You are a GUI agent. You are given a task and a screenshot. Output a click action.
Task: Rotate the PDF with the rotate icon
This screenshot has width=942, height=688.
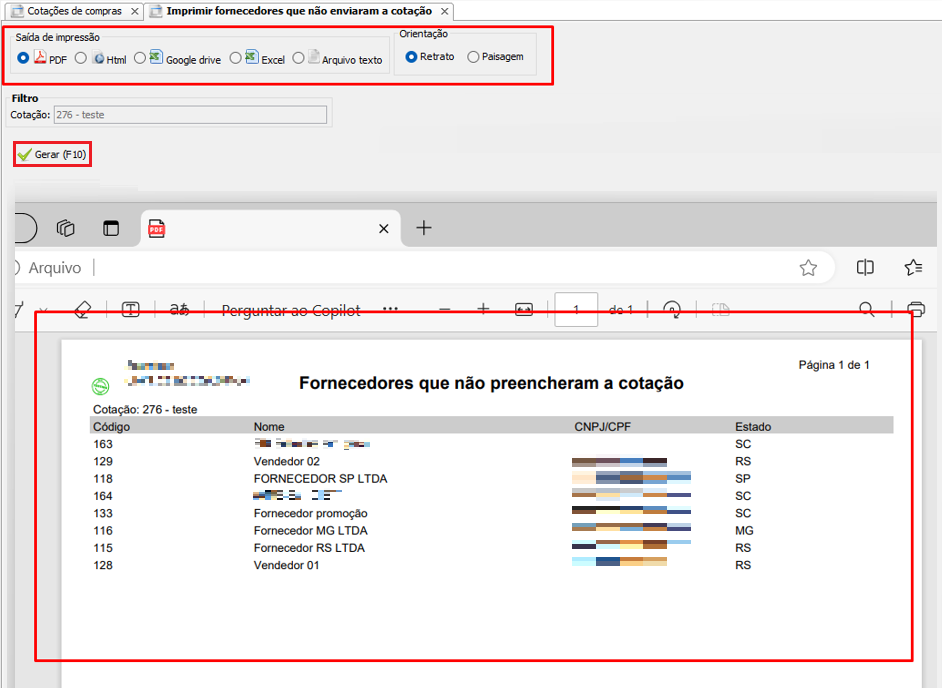pyautogui.click(x=672, y=310)
